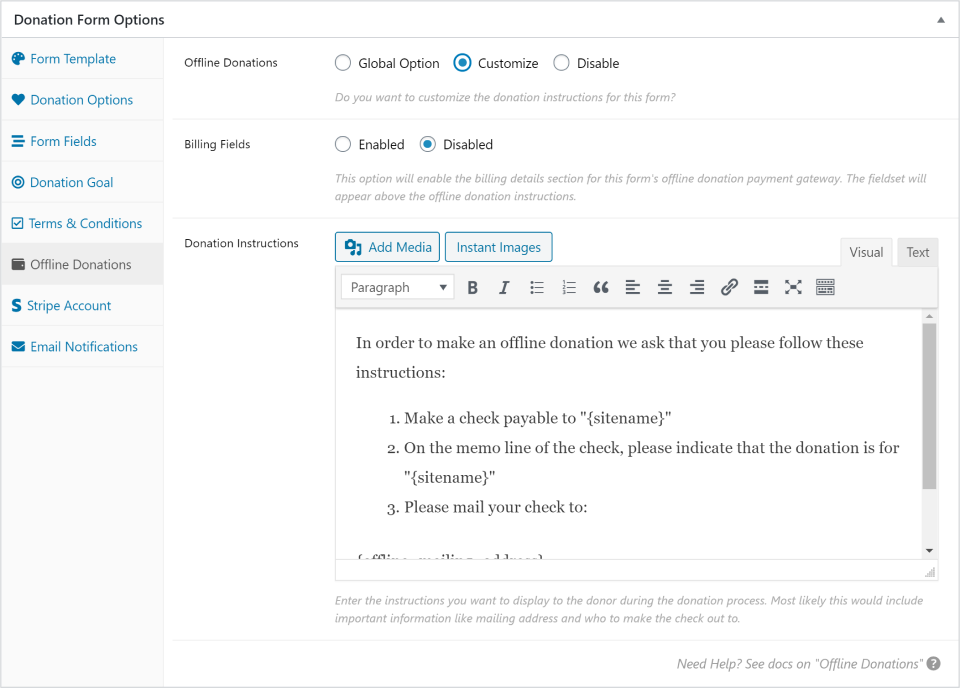Click the editor scroll up arrow
The width and height of the screenshot is (960, 689).
coord(929,316)
